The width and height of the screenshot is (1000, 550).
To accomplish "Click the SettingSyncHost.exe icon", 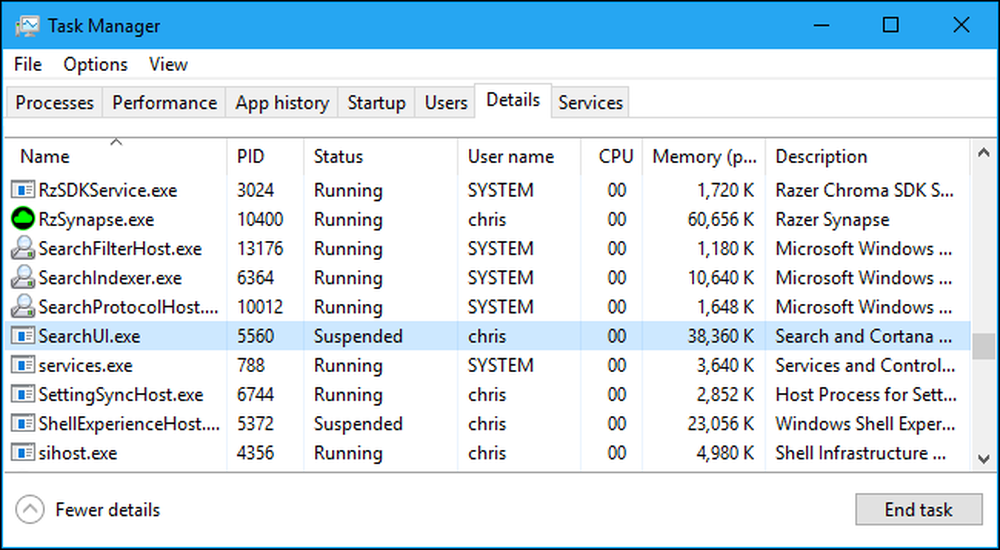I will tap(23, 394).
